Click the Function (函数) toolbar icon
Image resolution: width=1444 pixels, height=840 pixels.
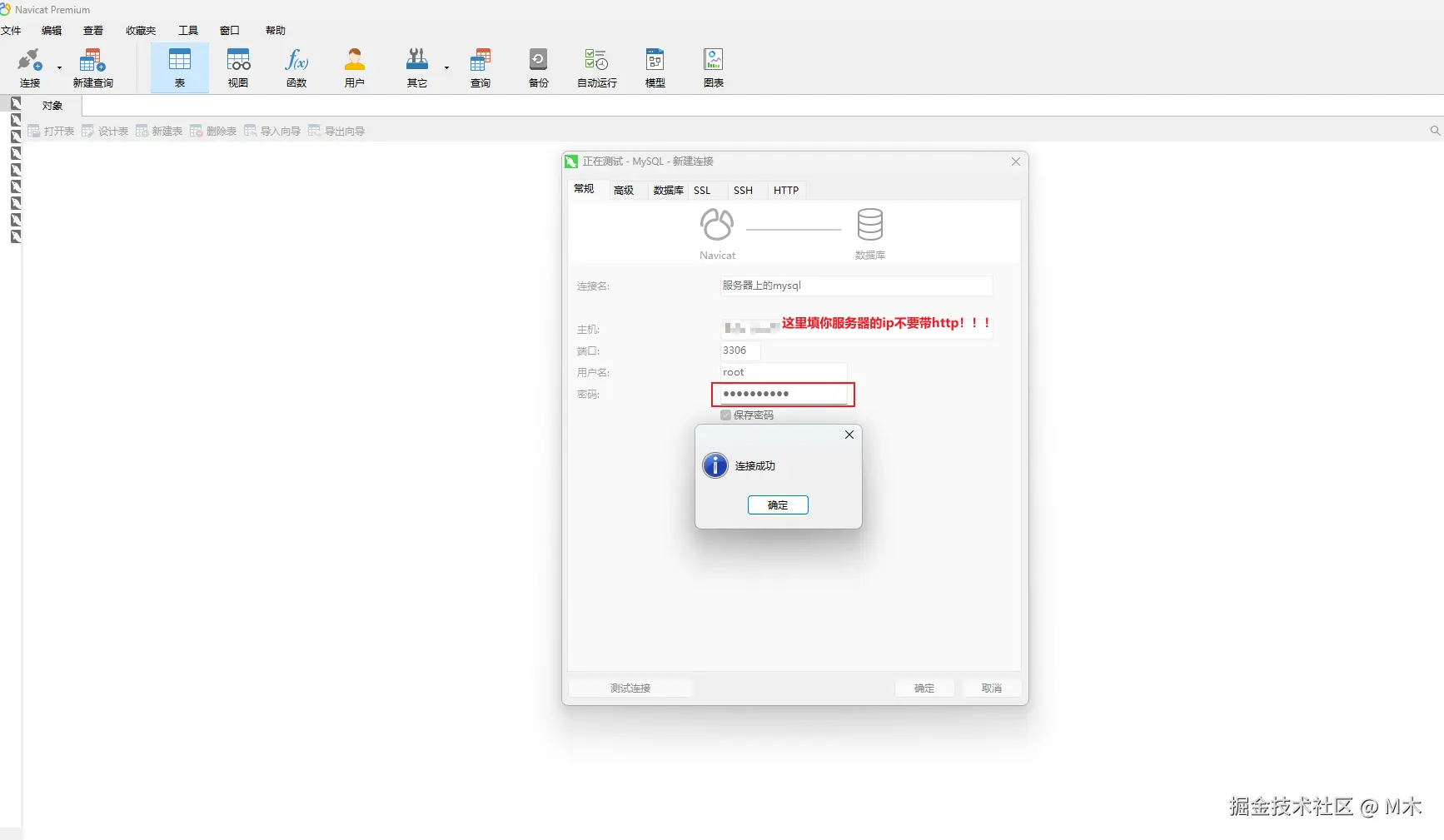pyautogui.click(x=296, y=67)
